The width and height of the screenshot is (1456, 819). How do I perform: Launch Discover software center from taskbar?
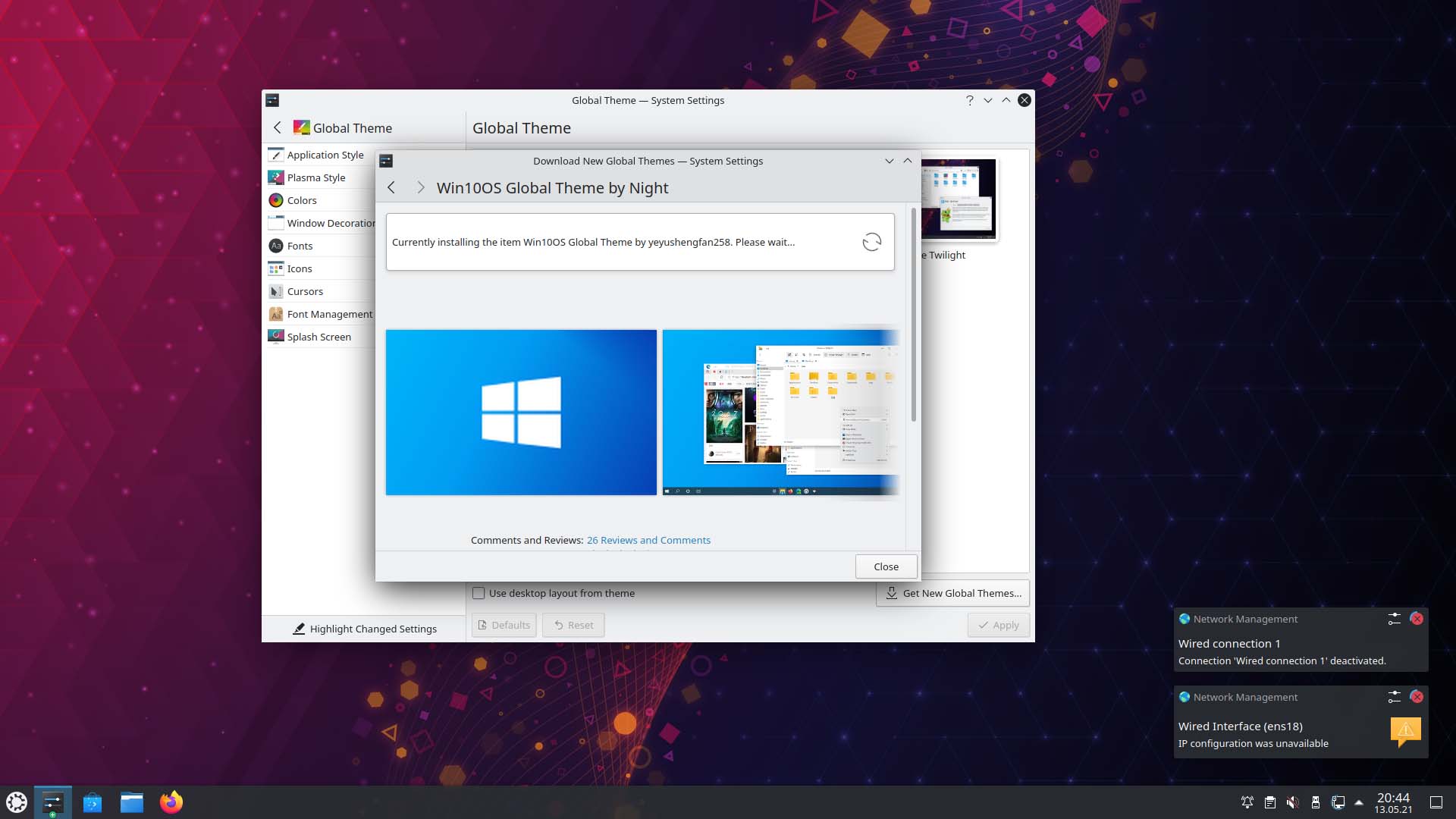point(93,802)
